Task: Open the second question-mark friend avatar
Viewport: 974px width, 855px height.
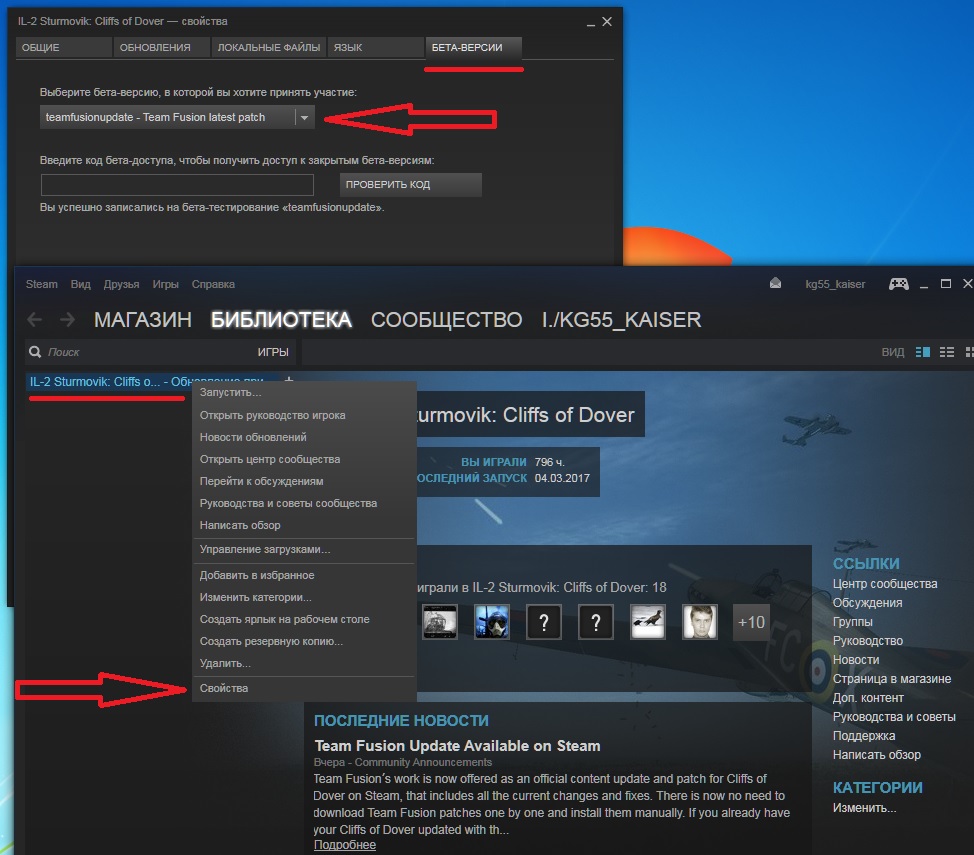Action: click(x=596, y=621)
